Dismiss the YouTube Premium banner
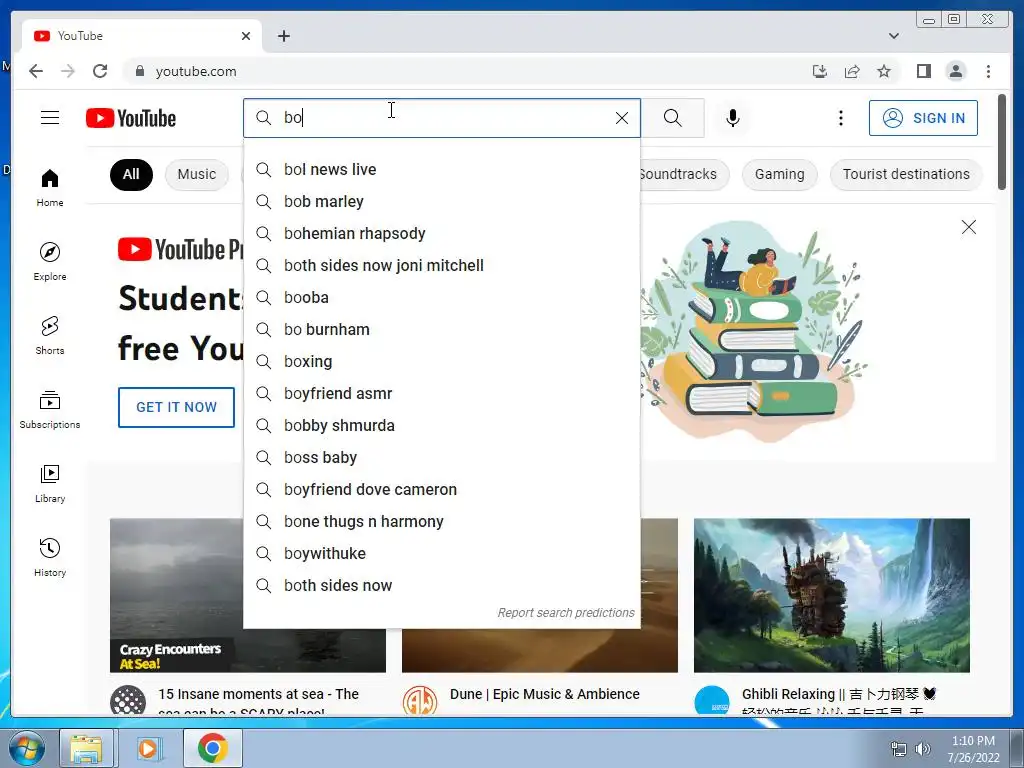The height and width of the screenshot is (768, 1024). [968, 227]
